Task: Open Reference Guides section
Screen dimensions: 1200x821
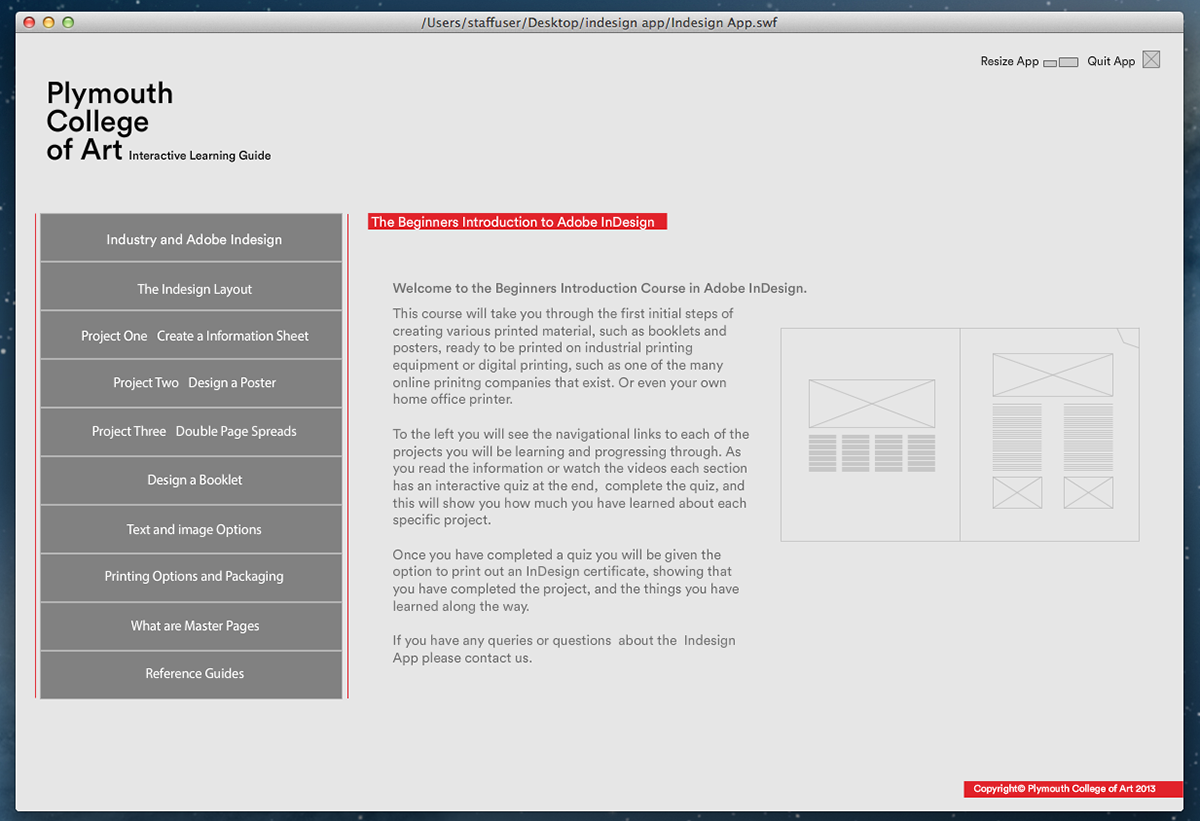Action: 192,674
